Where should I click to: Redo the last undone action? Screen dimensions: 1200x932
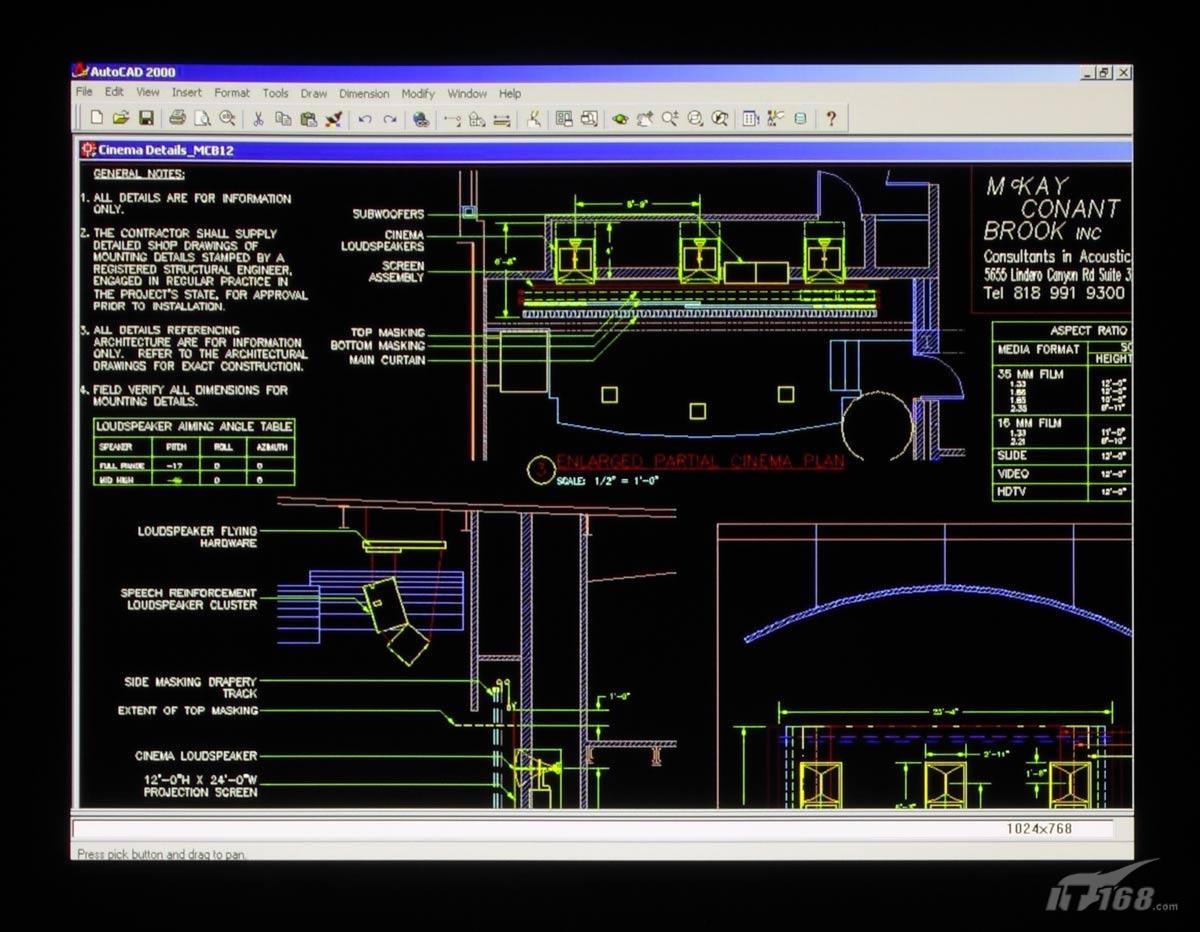click(x=390, y=119)
